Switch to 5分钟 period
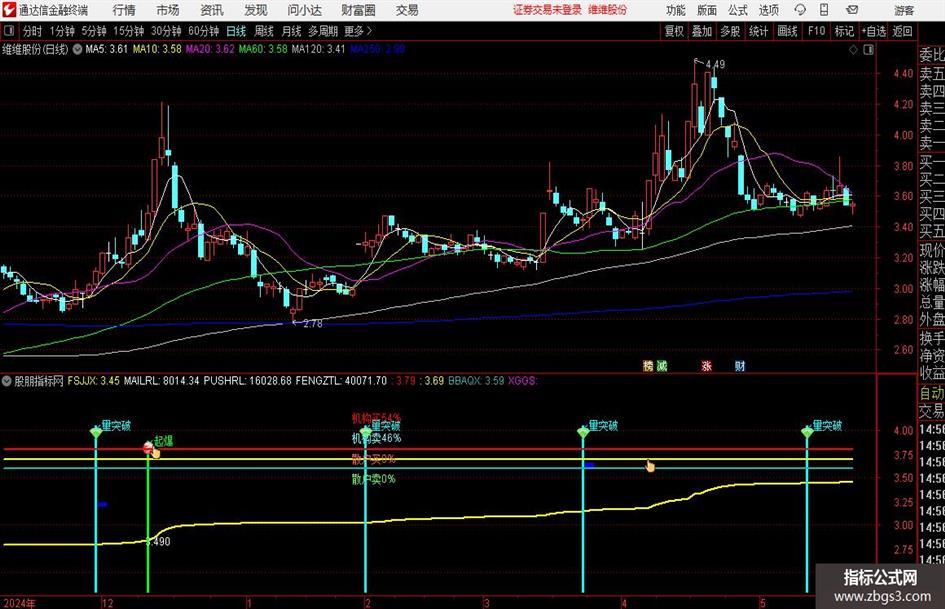Image resolution: width=945 pixels, height=609 pixels. point(94,31)
